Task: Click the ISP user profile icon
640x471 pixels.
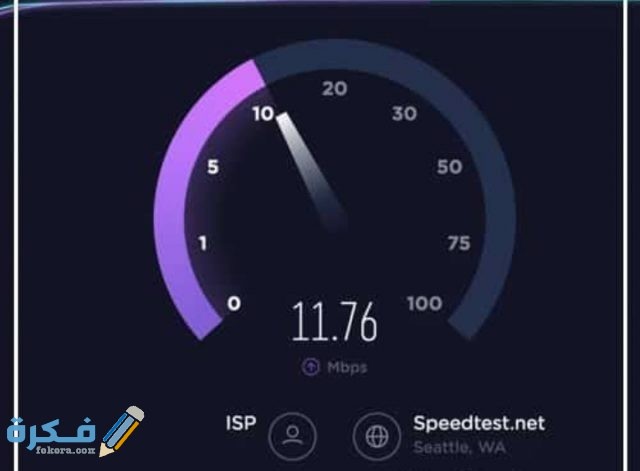Action: 292,436
